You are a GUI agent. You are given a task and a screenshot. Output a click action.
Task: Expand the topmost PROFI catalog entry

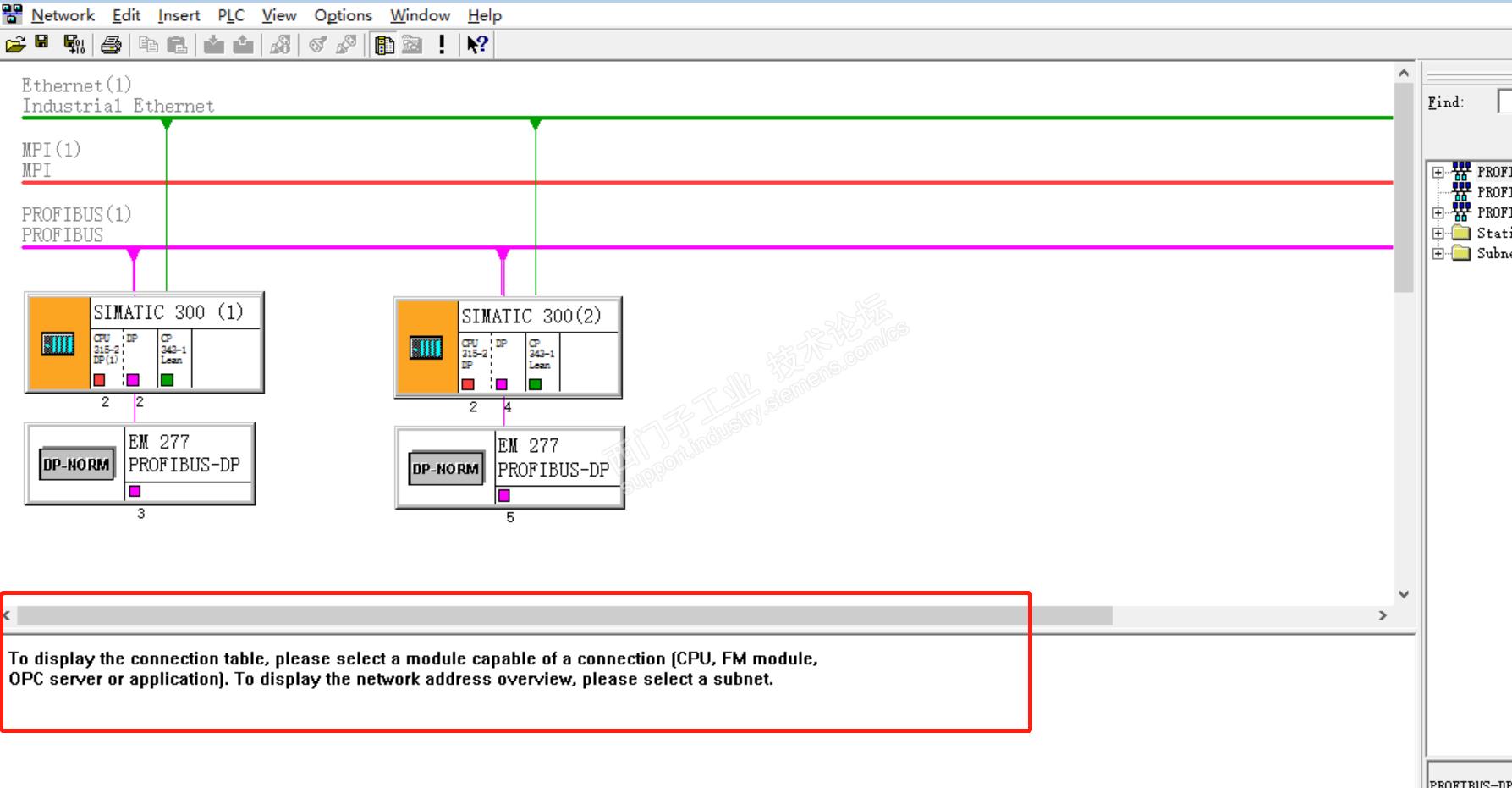1438,172
